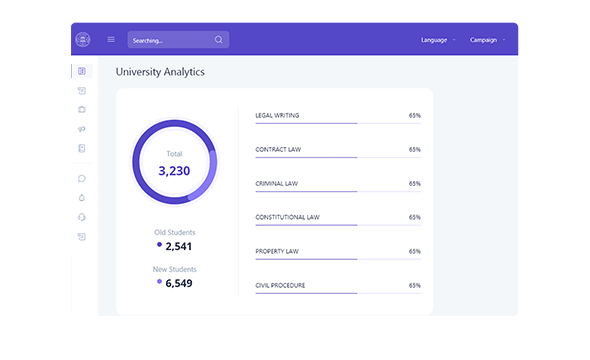590x360 pixels.
Task: Click the Criminal Law progress bar
Action: point(338,191)
